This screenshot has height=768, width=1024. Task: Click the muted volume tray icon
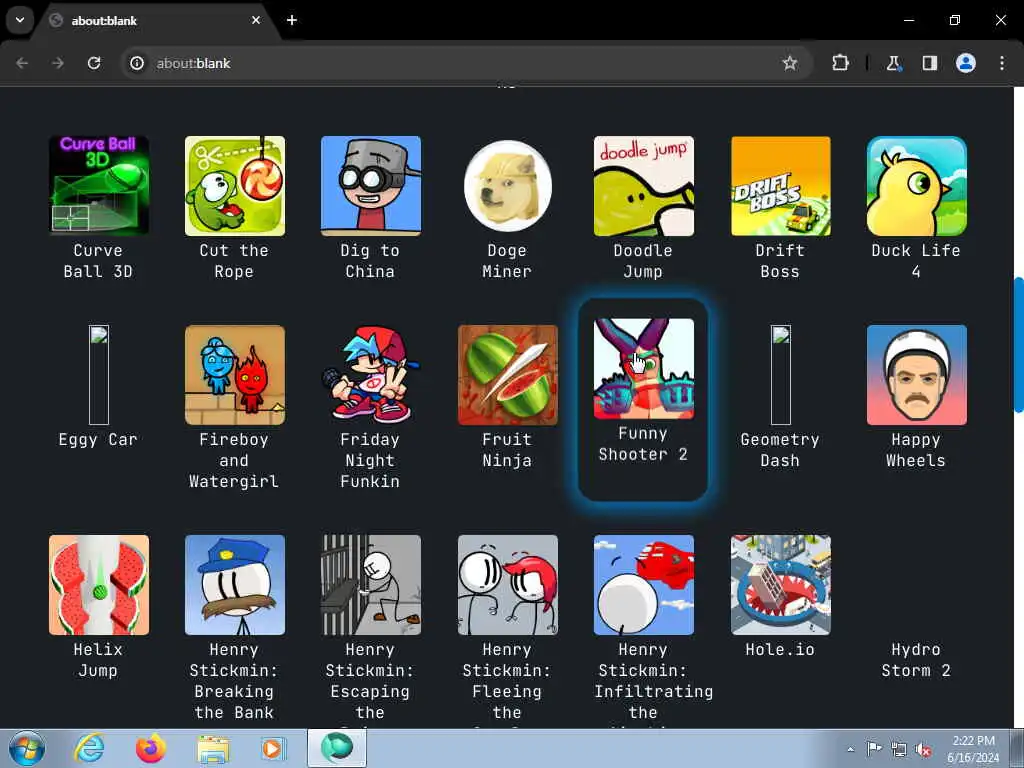coord(923,749)
